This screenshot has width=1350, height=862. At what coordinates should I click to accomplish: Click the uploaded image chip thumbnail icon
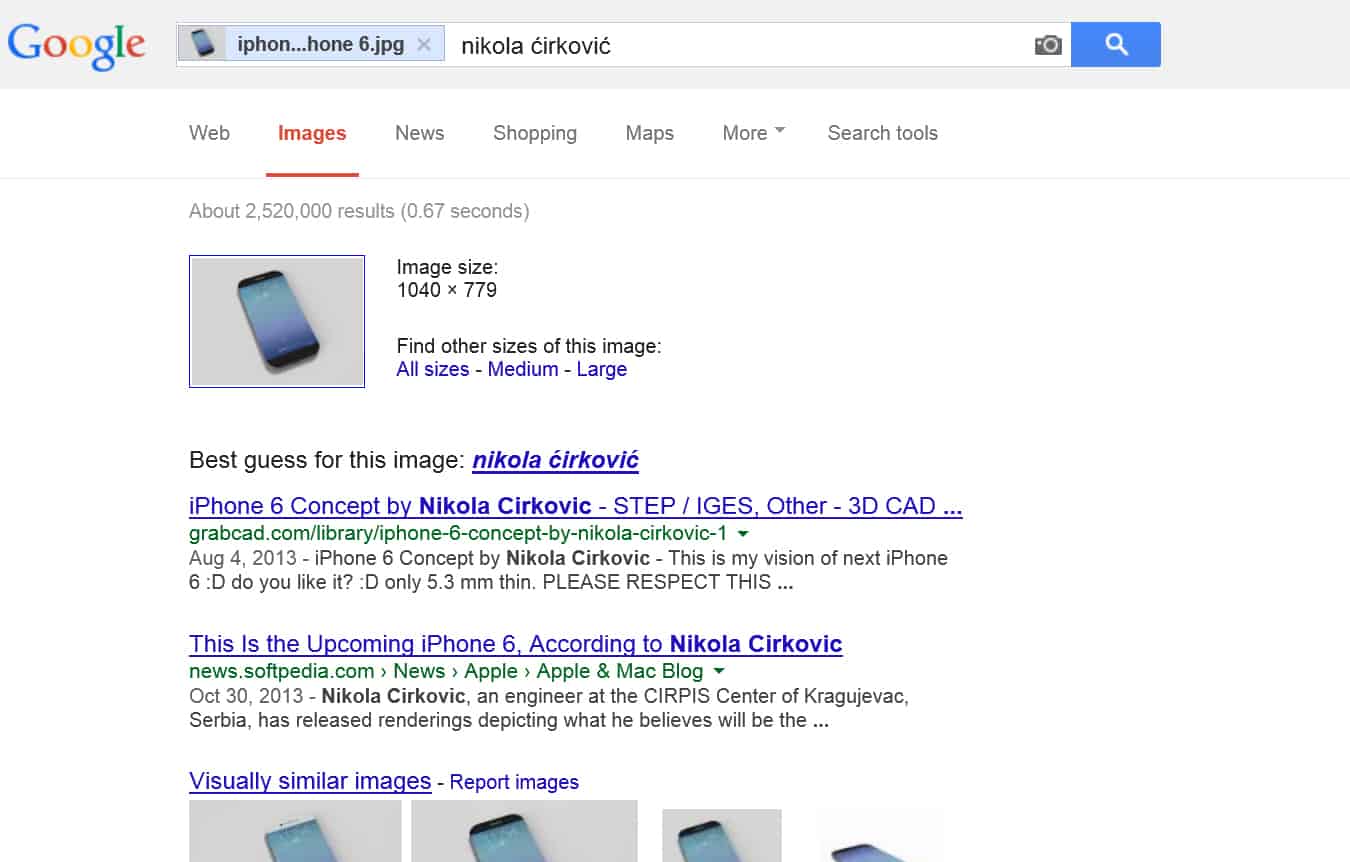click(203, 44)
